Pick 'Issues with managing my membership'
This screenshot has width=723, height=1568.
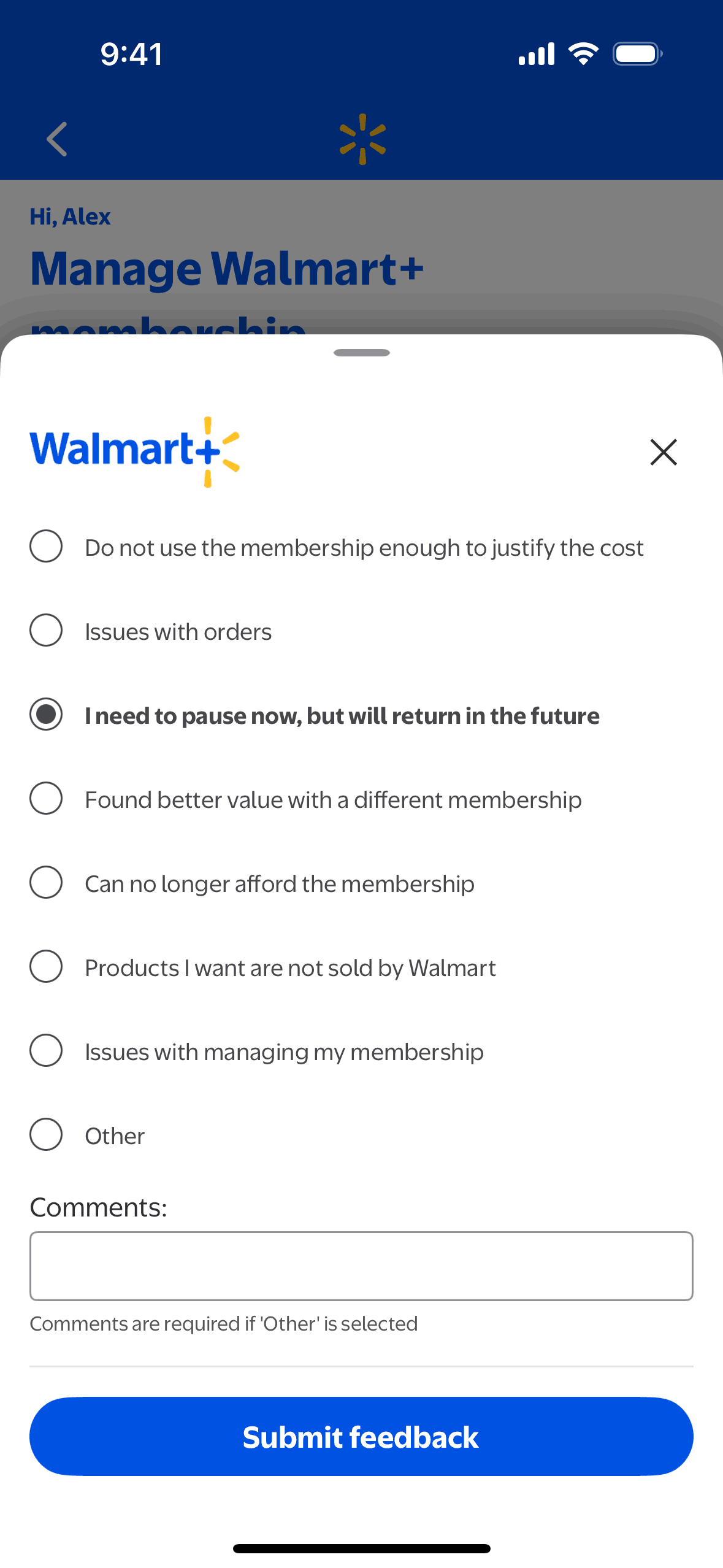(46, 1050)
